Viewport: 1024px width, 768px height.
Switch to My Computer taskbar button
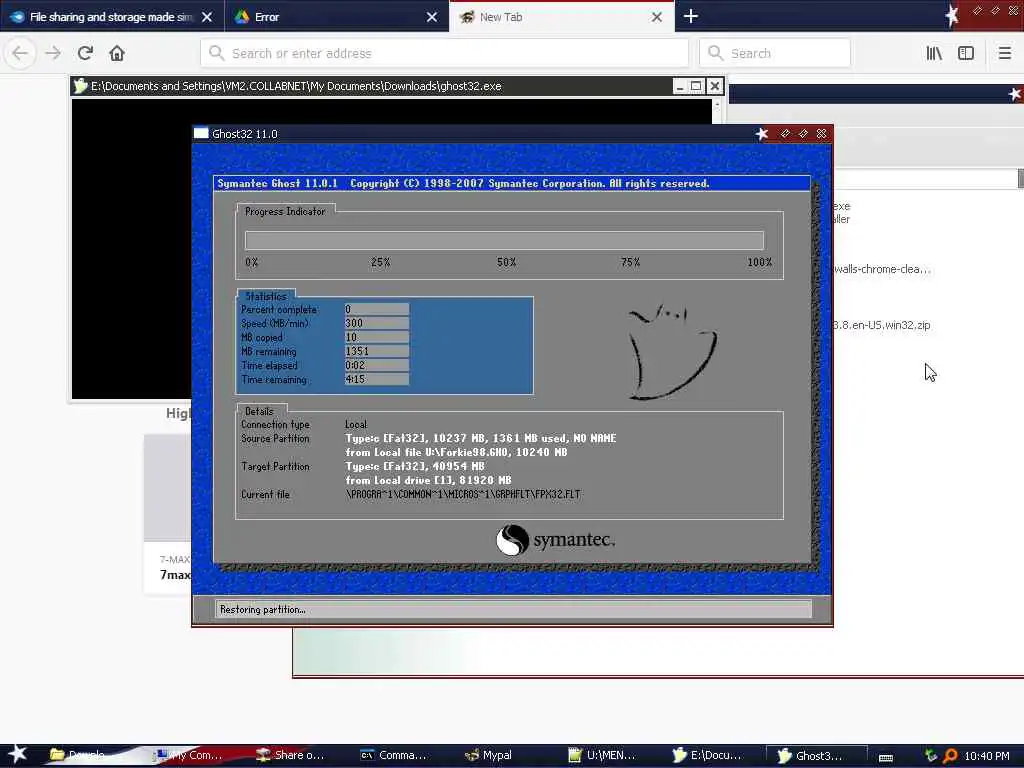tap(191, 756)
